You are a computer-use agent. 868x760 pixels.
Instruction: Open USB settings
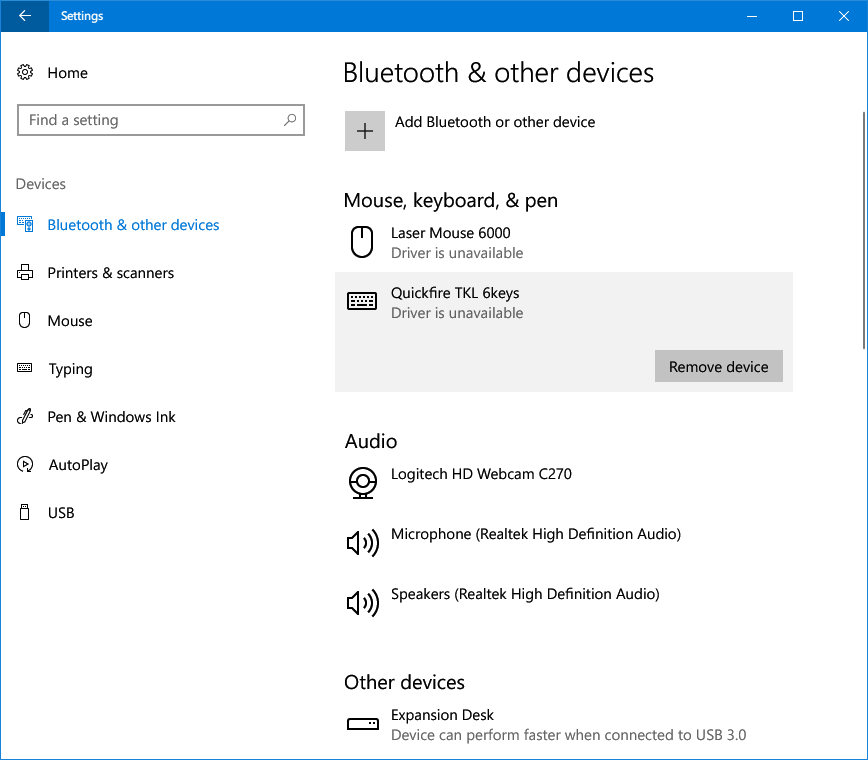point(61,513)
